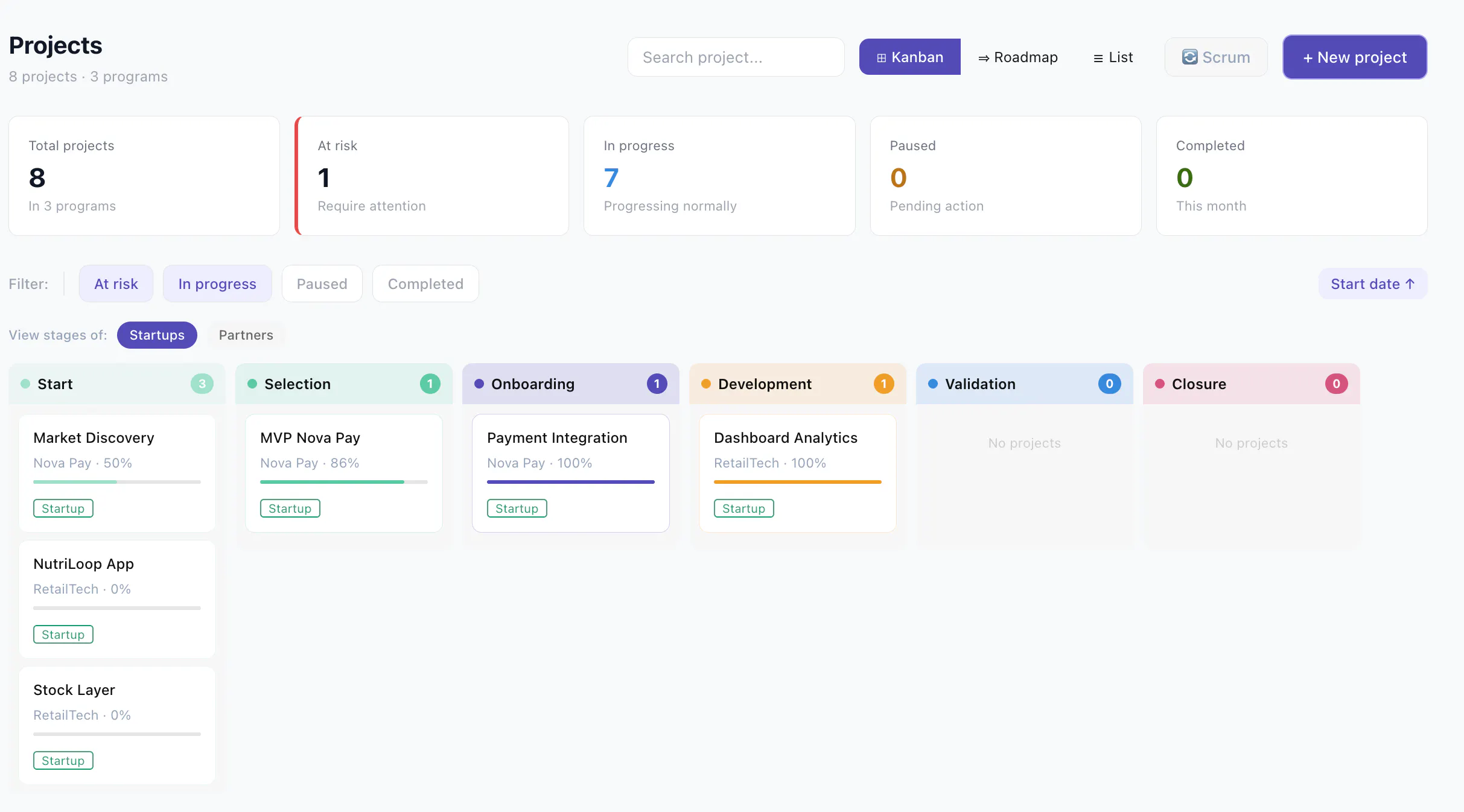Click Startup tag on Dashboard Analytics

[744, 509]
